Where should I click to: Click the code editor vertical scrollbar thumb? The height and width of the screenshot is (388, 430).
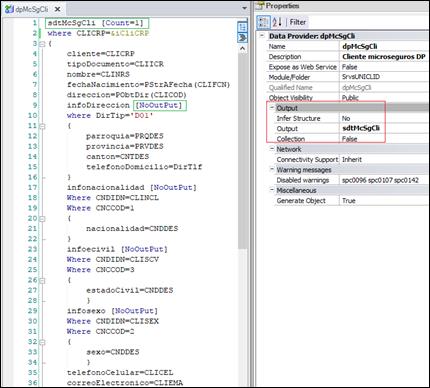click(x=242, y=150)
